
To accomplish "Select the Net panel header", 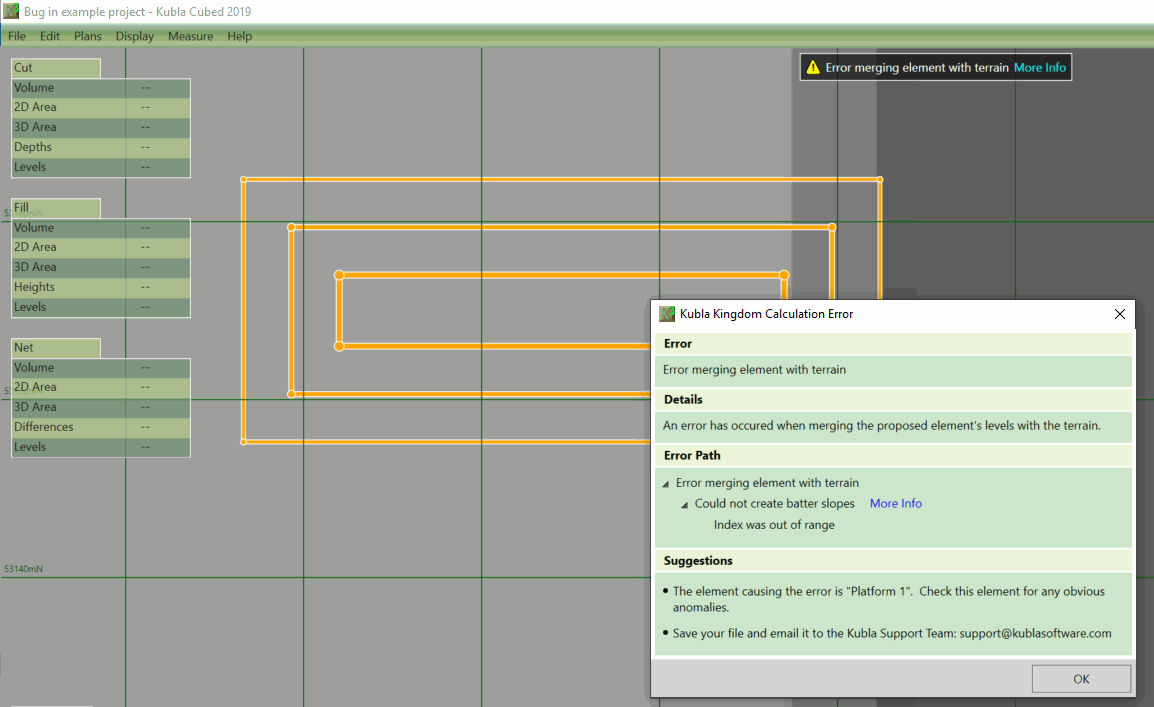I will tap(55, 348).
